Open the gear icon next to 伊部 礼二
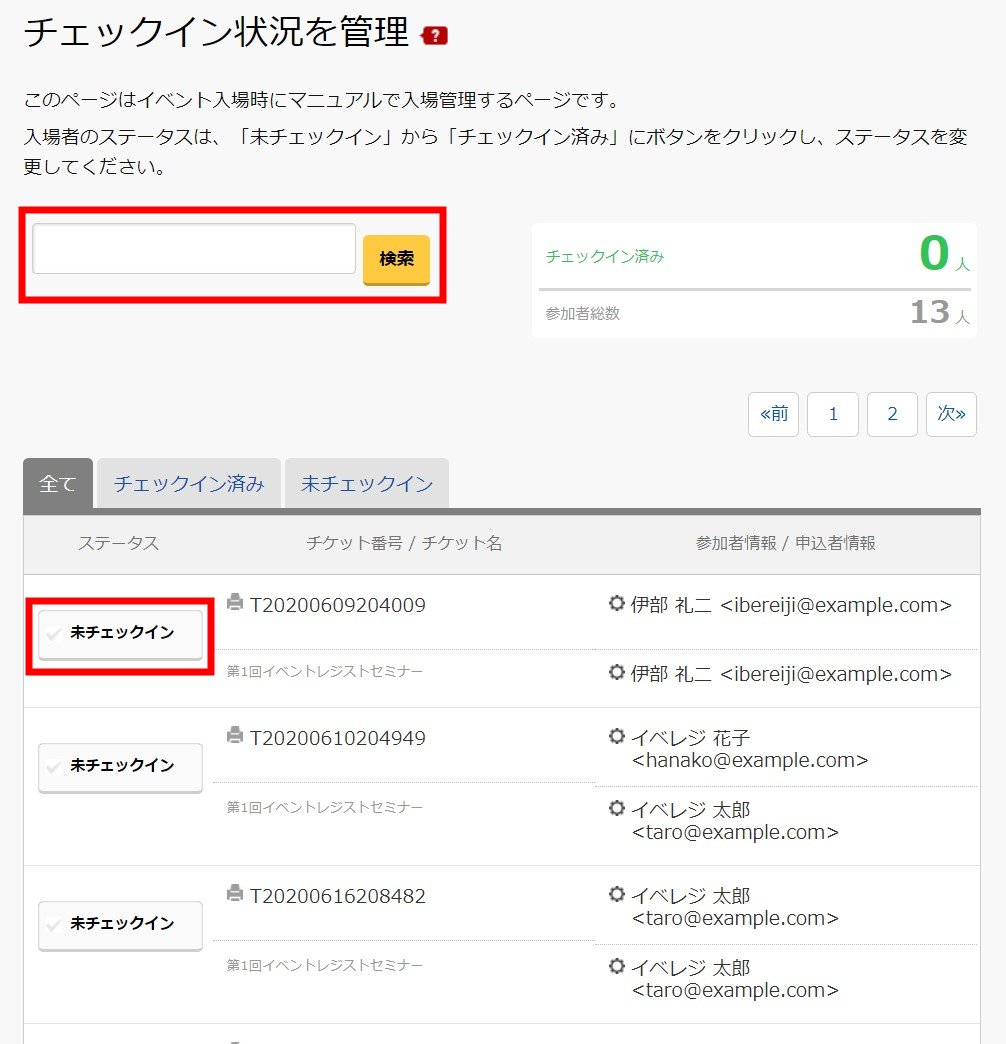 (615, 604)
